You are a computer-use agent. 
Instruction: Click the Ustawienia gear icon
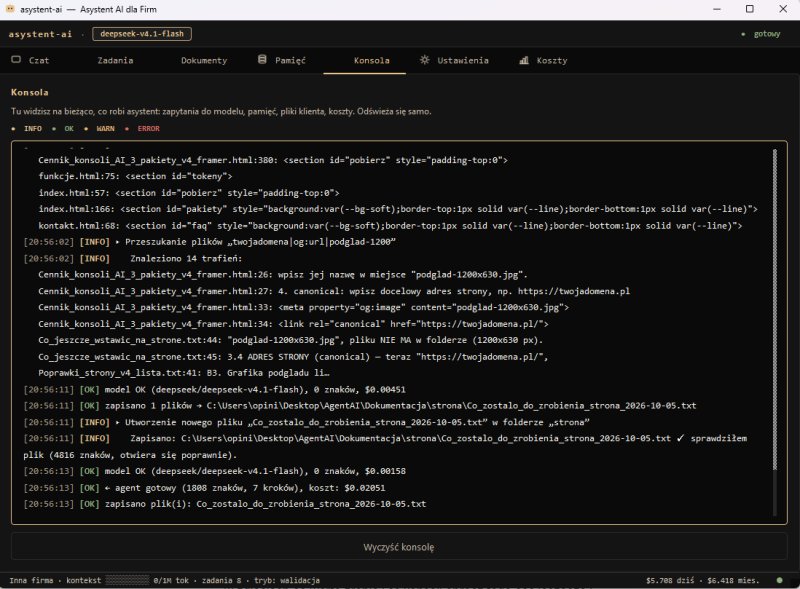pos(424,60)
